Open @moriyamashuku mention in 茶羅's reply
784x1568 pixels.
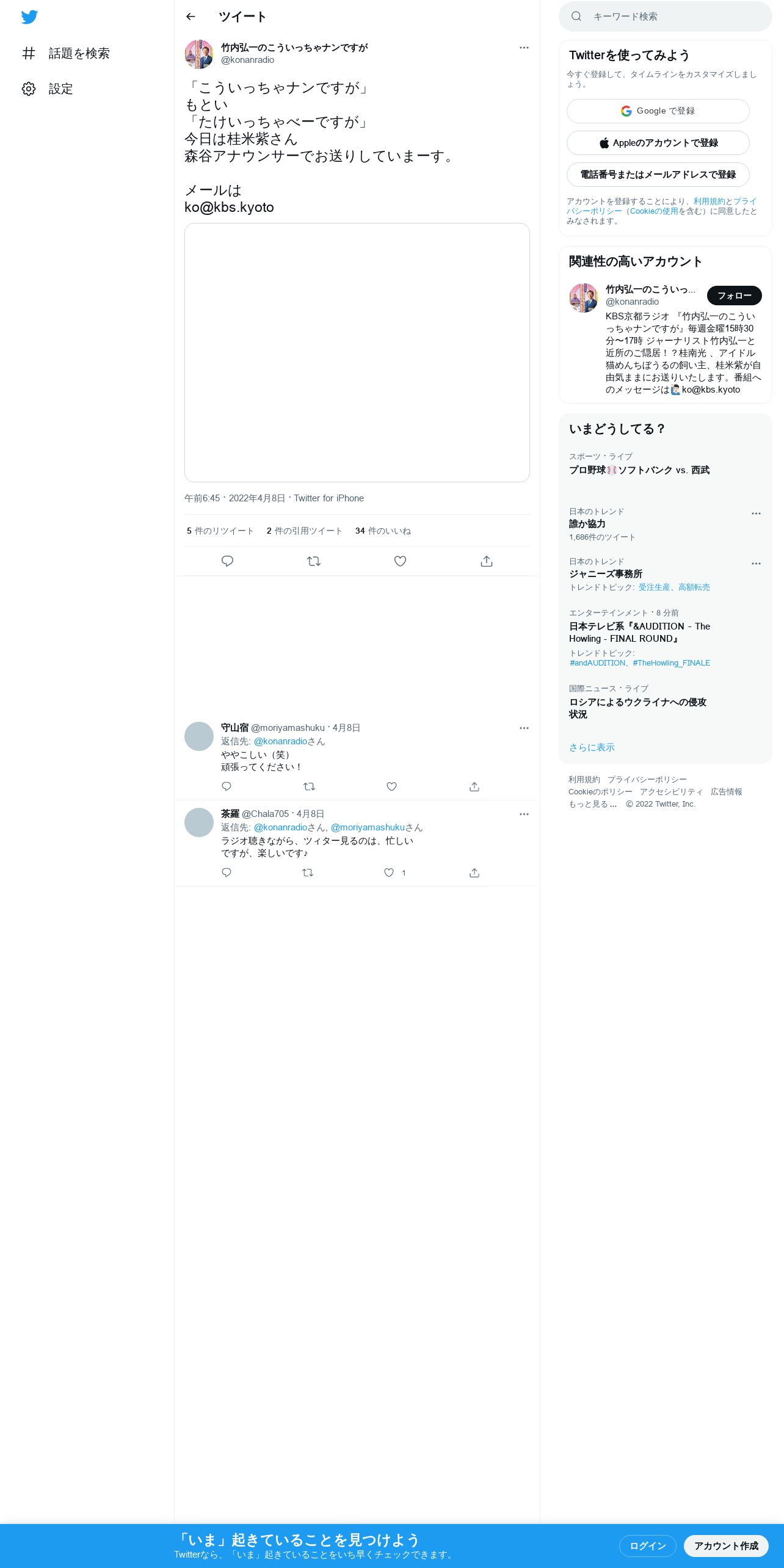(368, 827)
